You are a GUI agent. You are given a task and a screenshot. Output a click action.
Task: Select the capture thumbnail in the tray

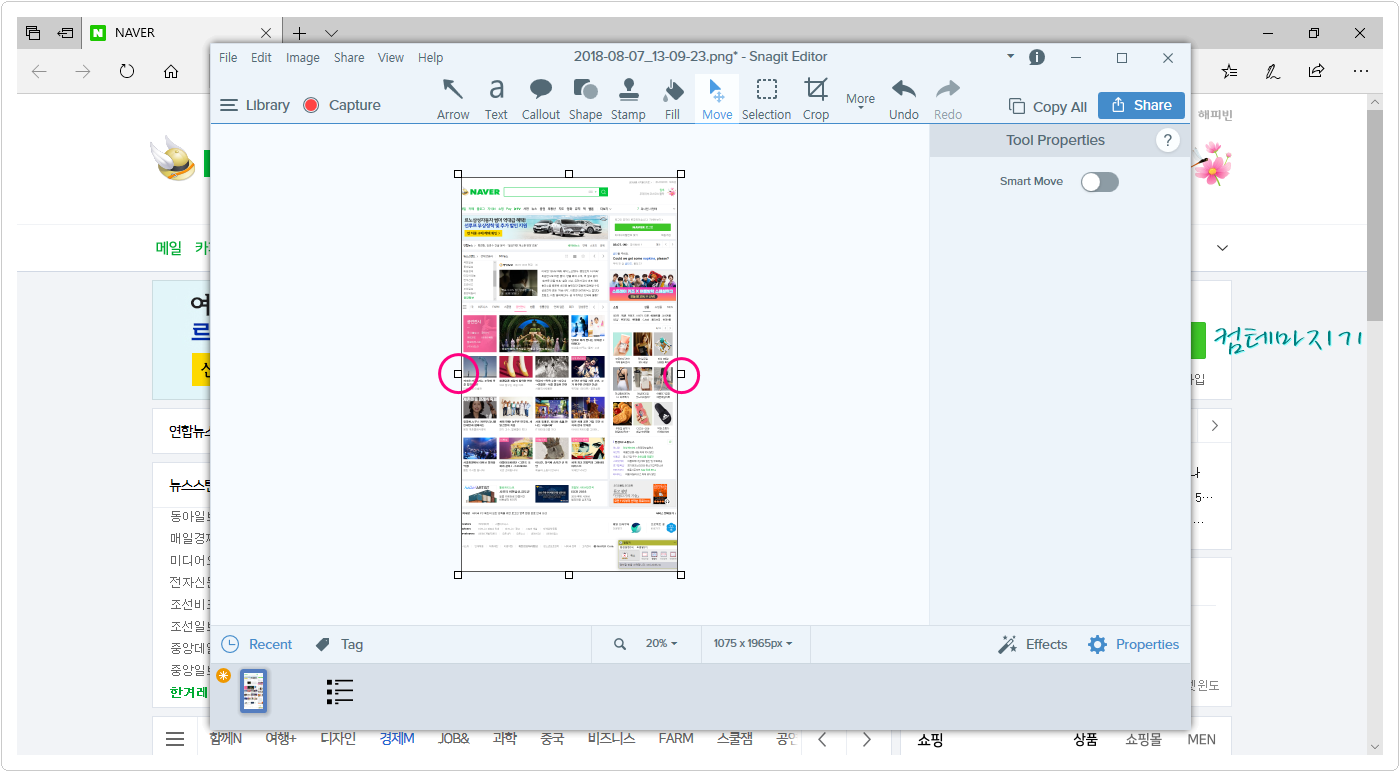(x=254, y=691)
